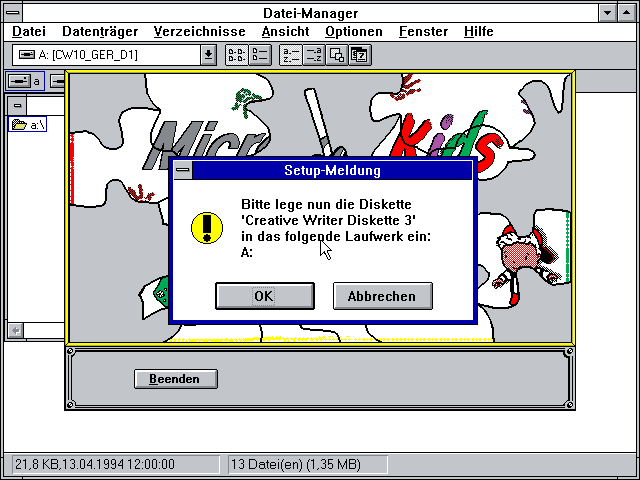Viewport: 640px width, 480px height.
Task: Open the Hilfe menu
Action: tap(479, 32)
